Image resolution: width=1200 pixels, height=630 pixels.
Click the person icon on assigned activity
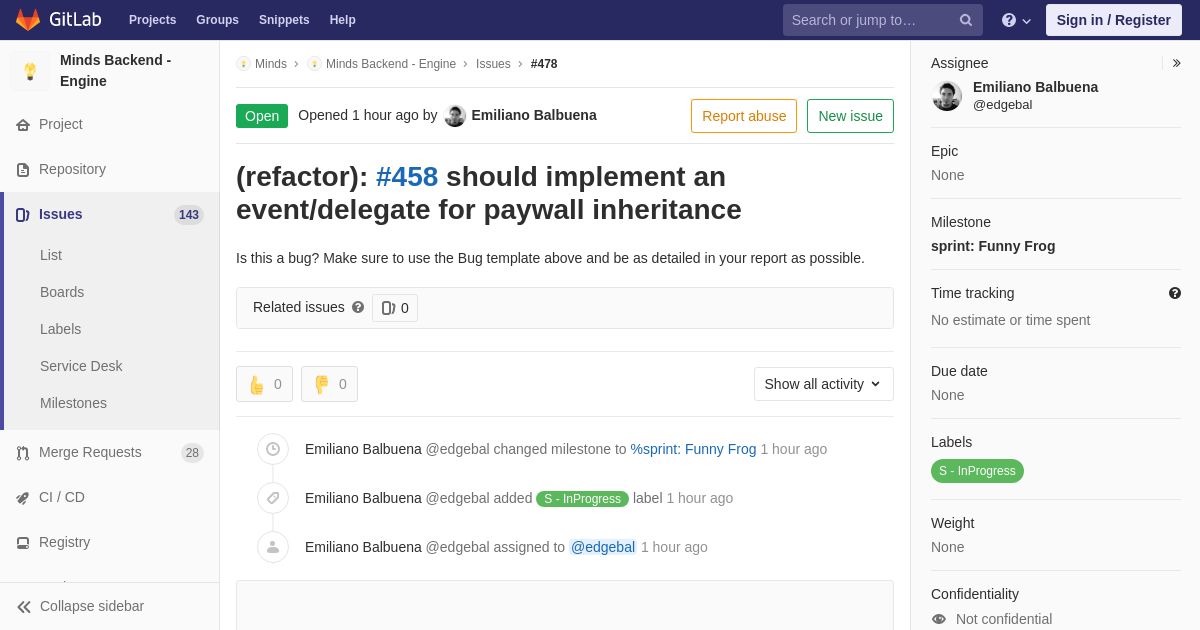273,547
